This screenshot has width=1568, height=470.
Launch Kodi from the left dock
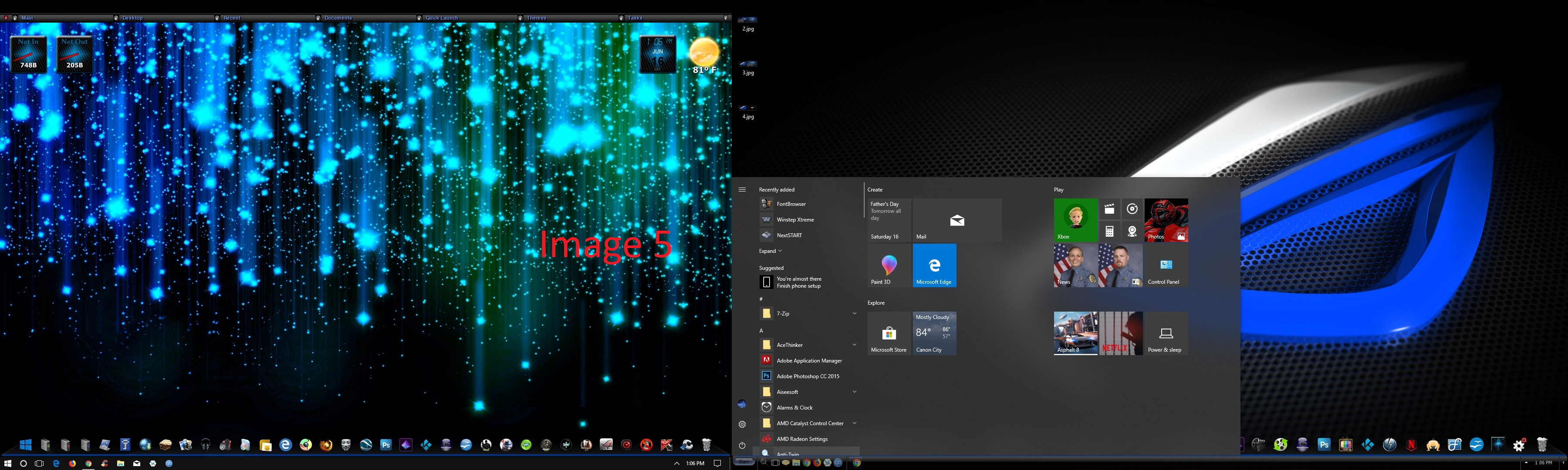coord(426,445)
